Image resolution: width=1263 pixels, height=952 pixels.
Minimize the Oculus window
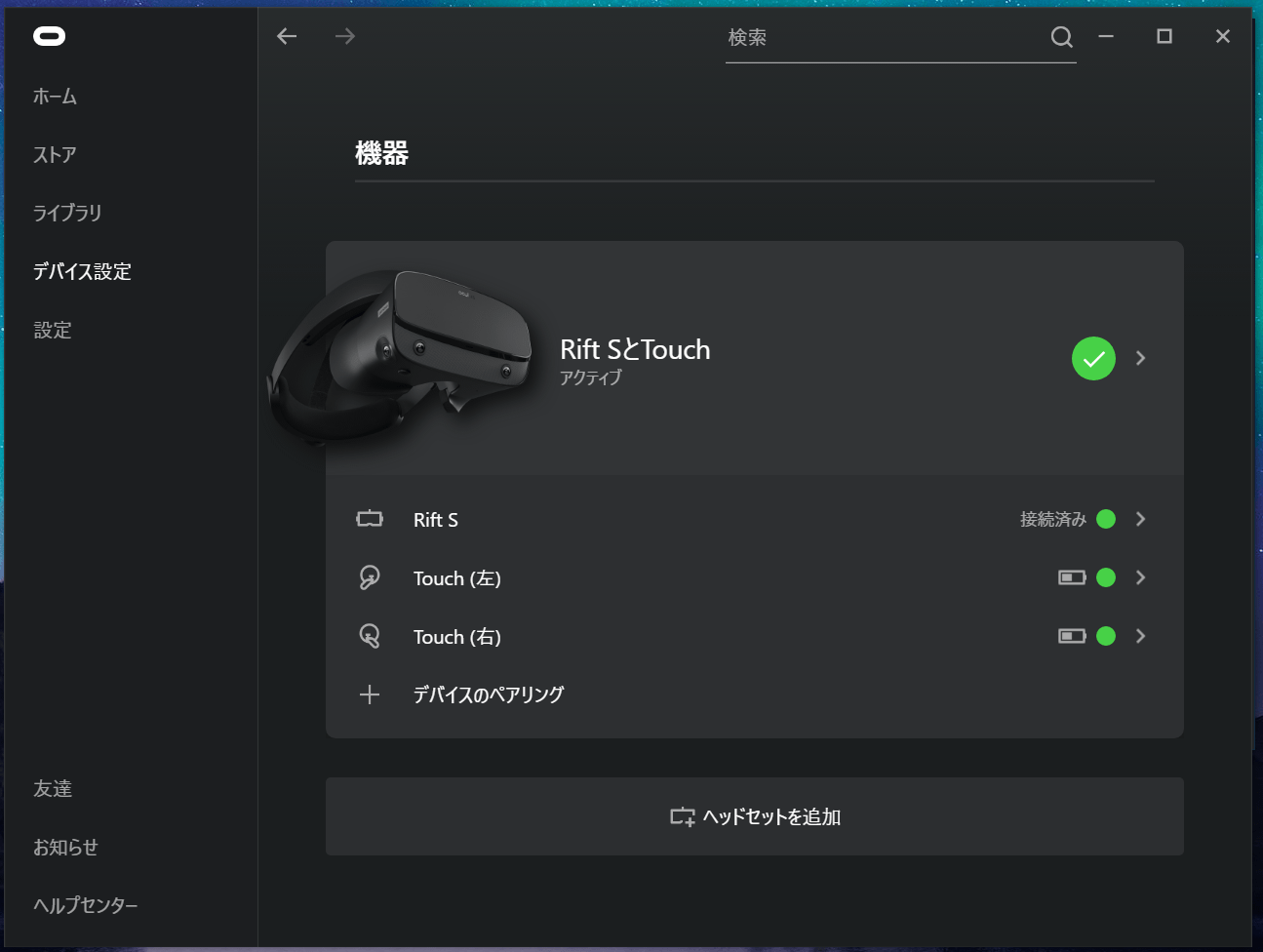1106,36
